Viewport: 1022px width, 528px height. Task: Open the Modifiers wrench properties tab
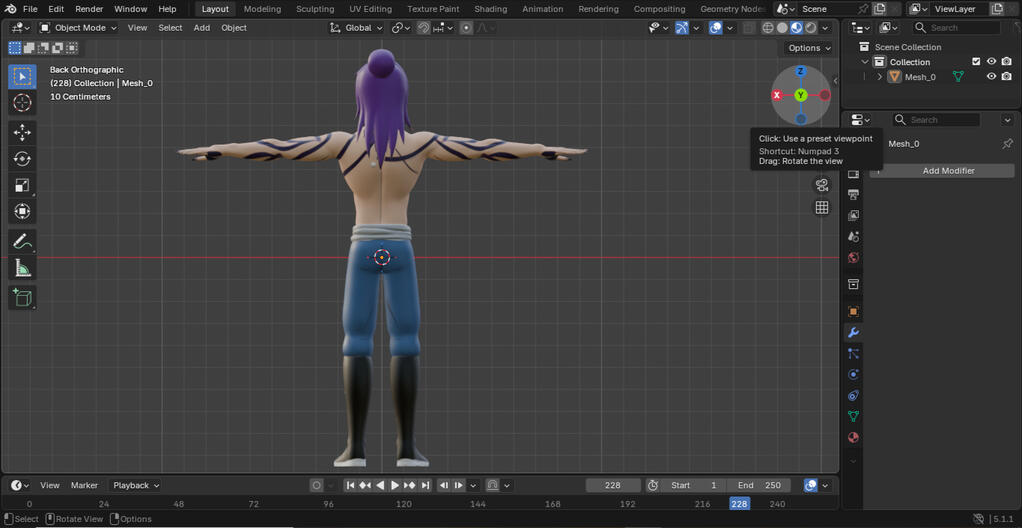click(x=853, y=332)
